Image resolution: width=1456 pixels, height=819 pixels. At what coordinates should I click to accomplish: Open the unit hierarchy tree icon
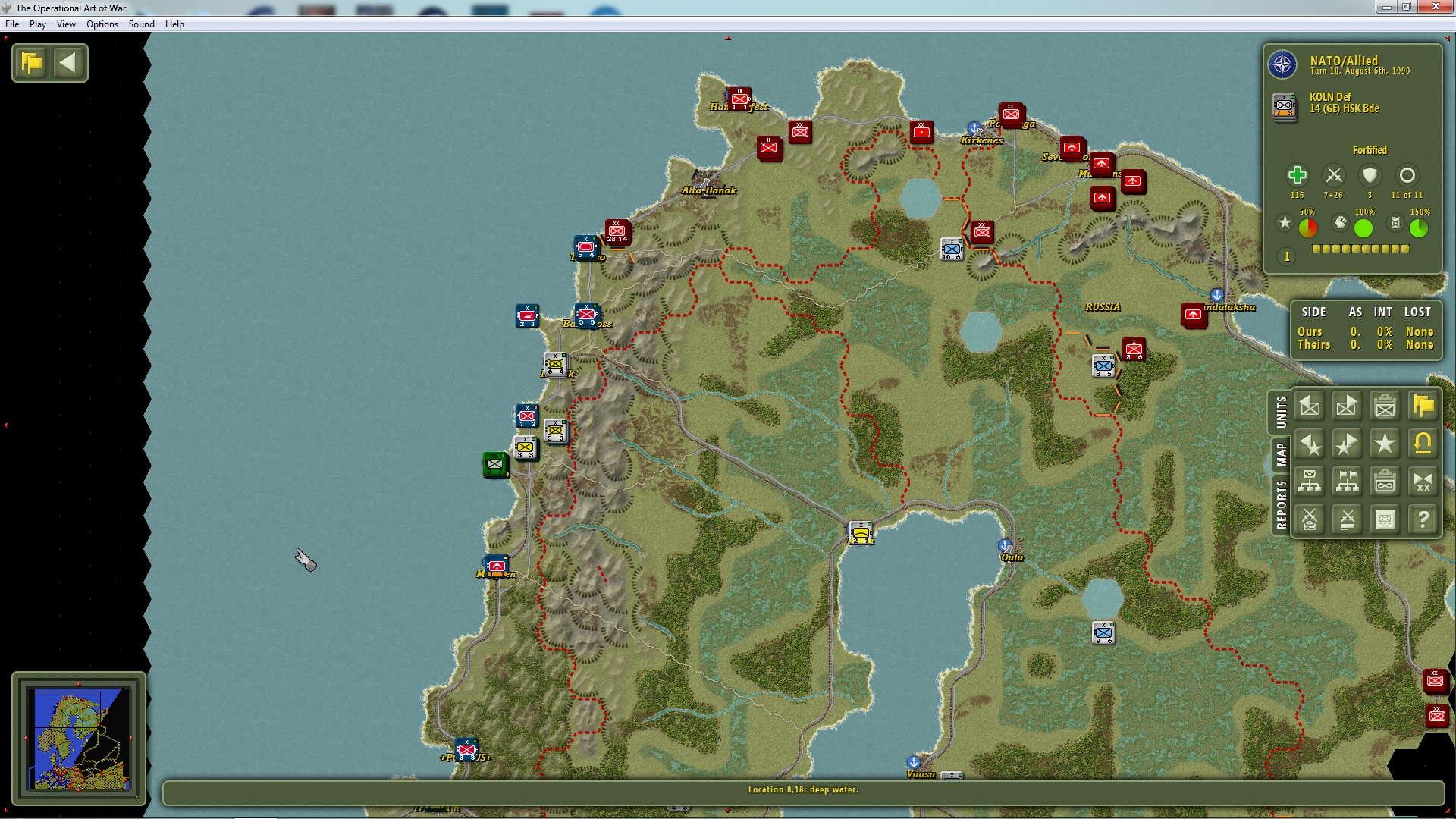pyautogui.click(x=1310, y=482)
